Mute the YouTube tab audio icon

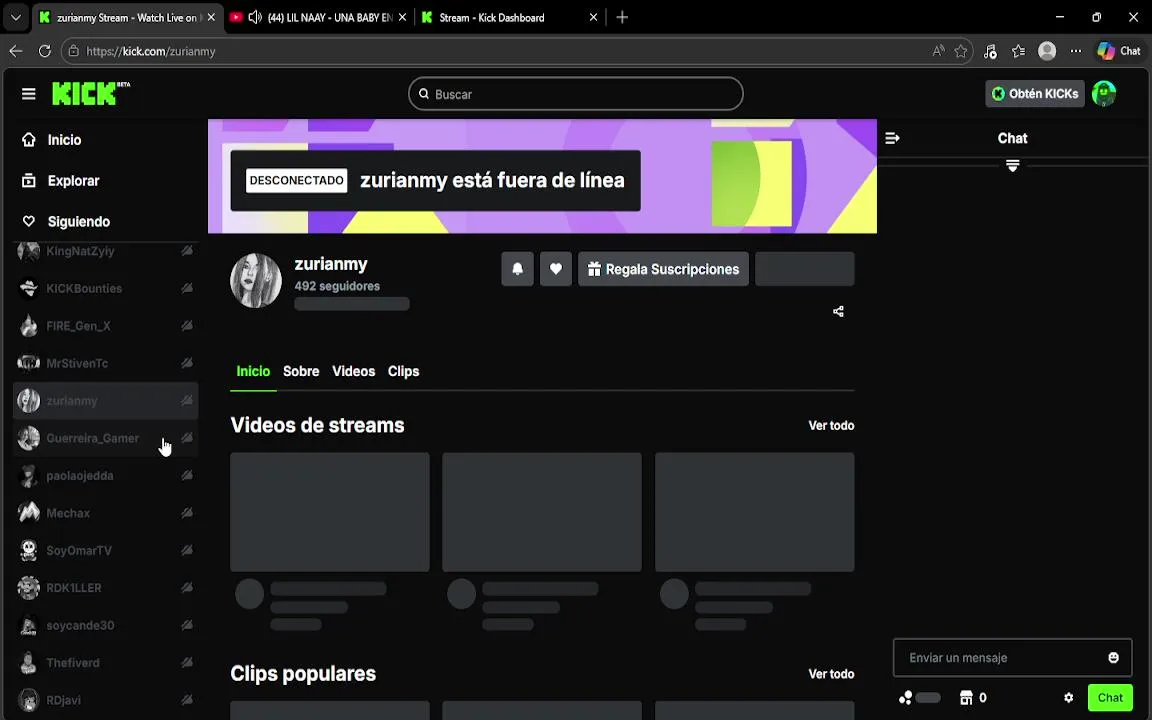coord(255,18)
